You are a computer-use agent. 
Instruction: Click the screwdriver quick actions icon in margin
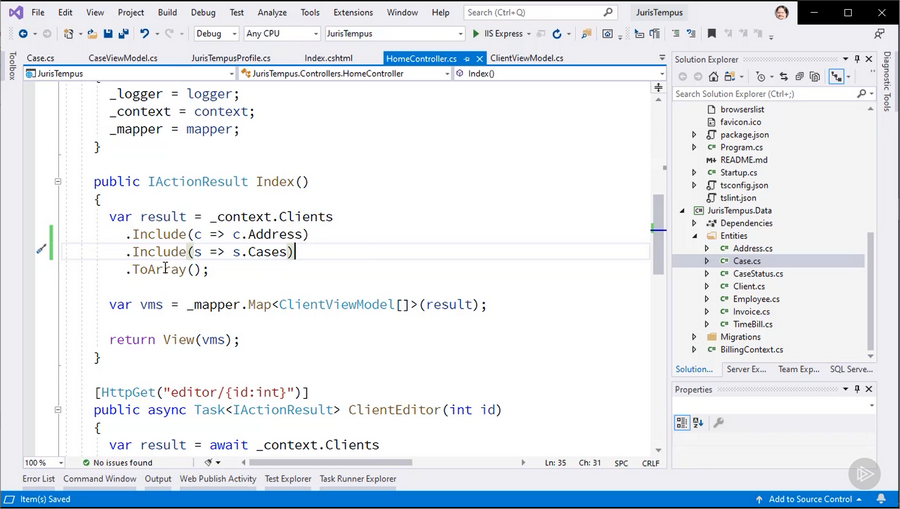click(41, 250)
